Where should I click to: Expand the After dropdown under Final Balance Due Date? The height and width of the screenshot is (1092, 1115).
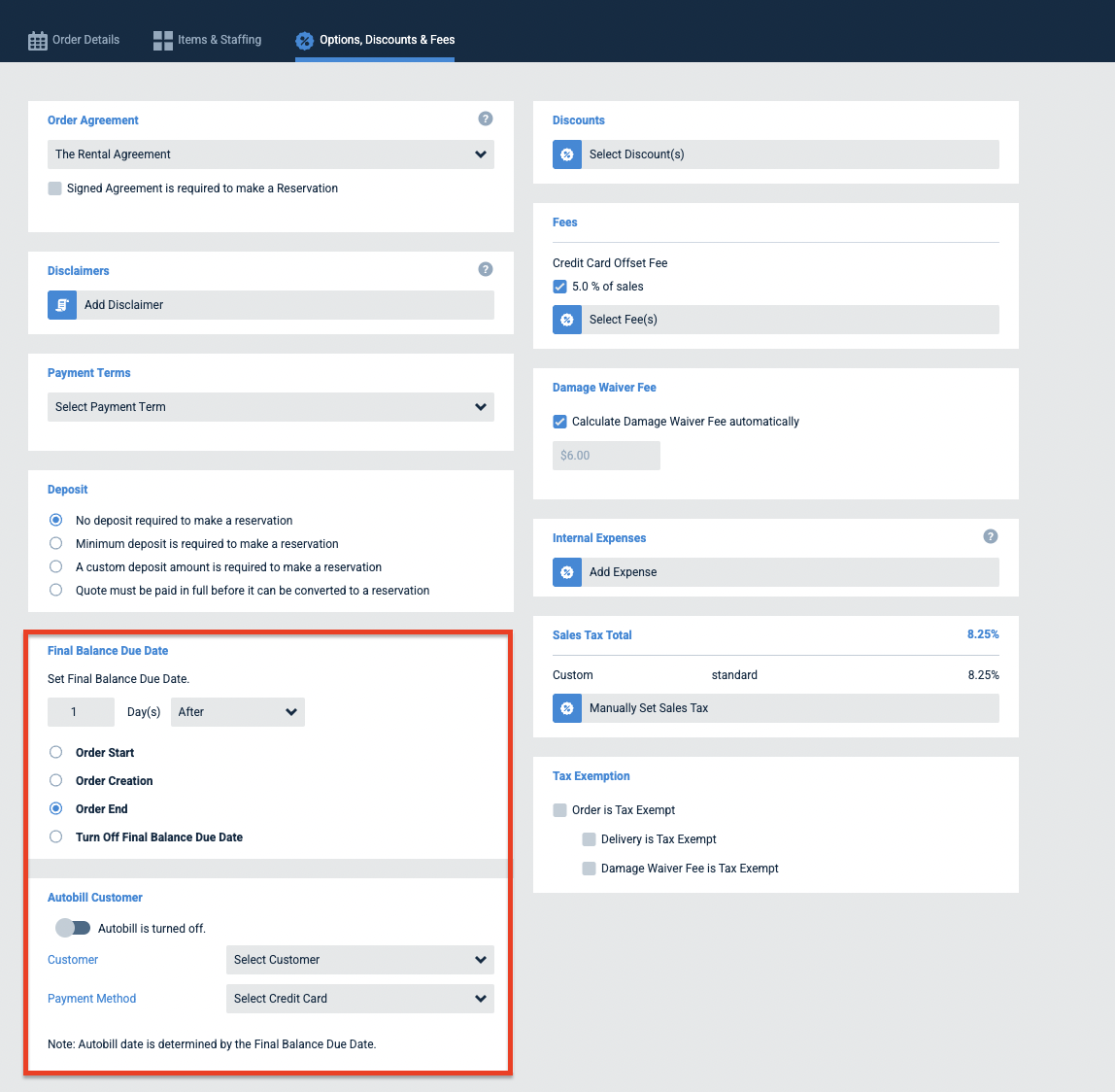[237, 712]
